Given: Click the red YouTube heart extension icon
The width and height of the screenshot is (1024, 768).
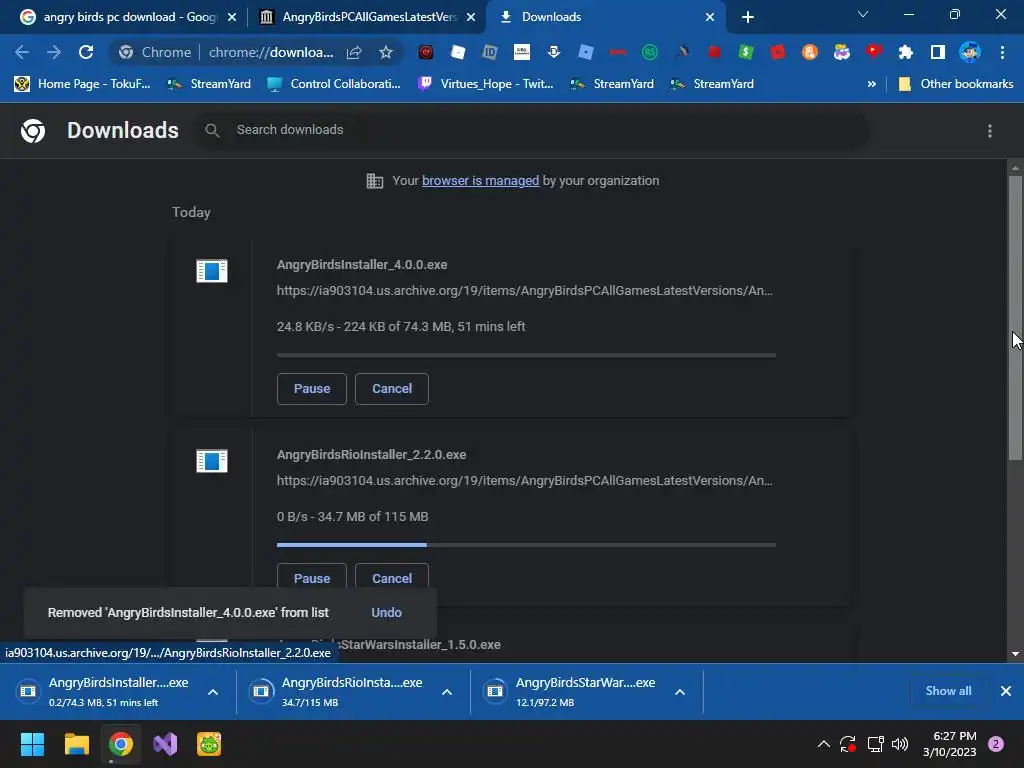Looking at the screenshot, I should click(874, 52).
